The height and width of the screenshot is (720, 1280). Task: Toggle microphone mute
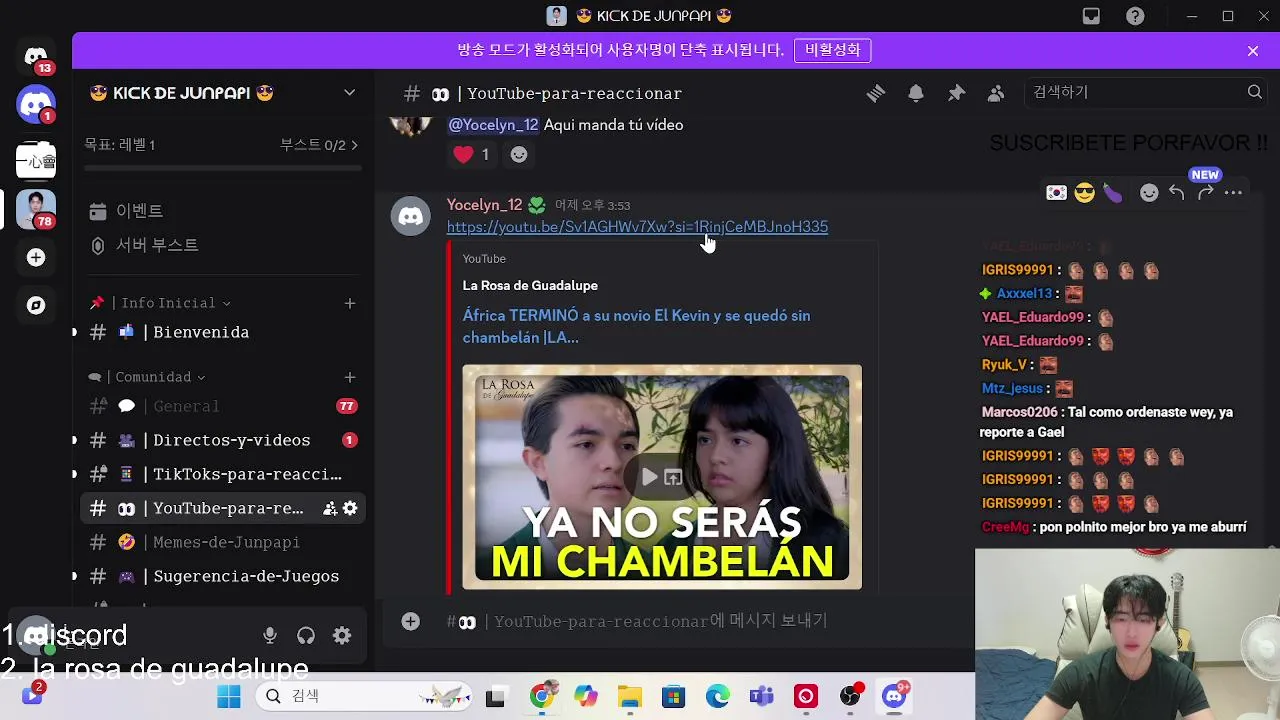pyautogui.click(x=270, y=635)
